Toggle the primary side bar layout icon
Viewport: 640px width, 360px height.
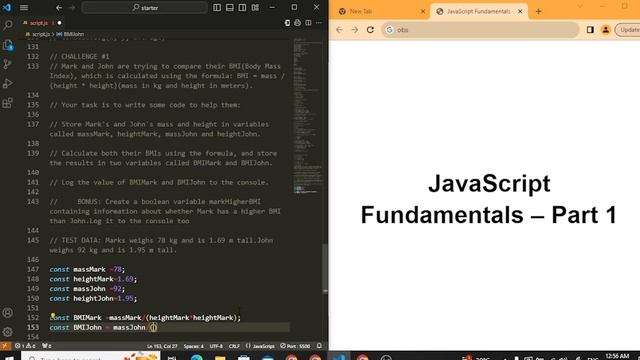(217, 7)
